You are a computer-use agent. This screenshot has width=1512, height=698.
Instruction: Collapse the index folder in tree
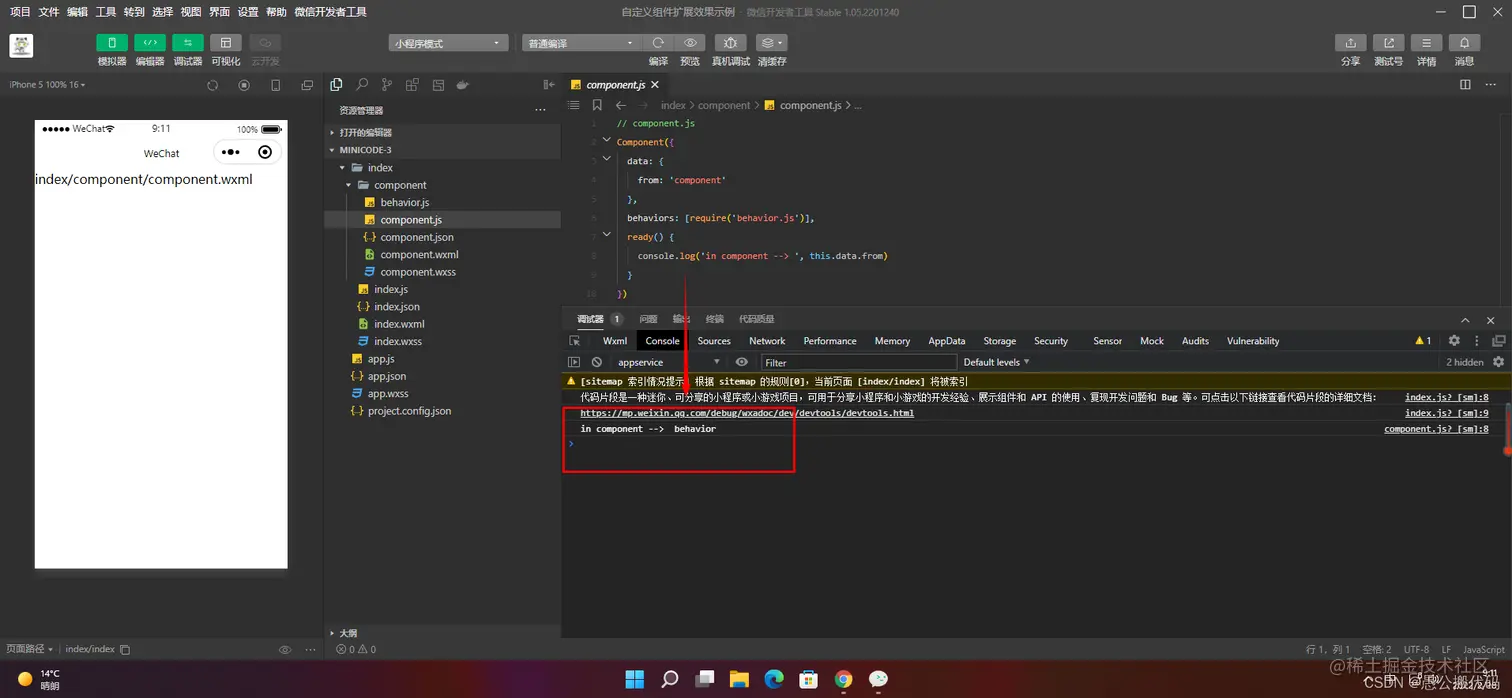[x=442, y=167]
